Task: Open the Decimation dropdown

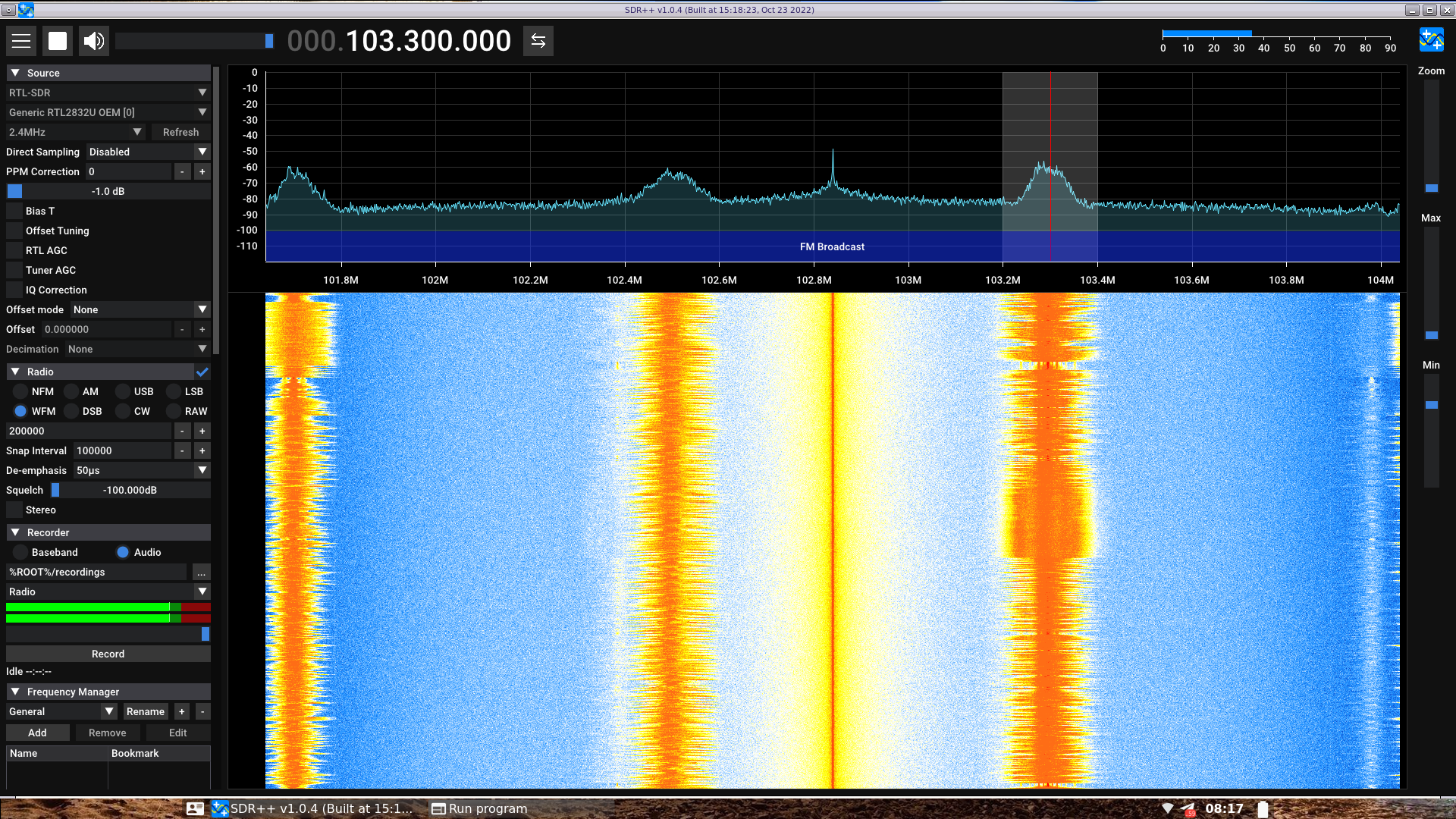Action: point(137,350)
